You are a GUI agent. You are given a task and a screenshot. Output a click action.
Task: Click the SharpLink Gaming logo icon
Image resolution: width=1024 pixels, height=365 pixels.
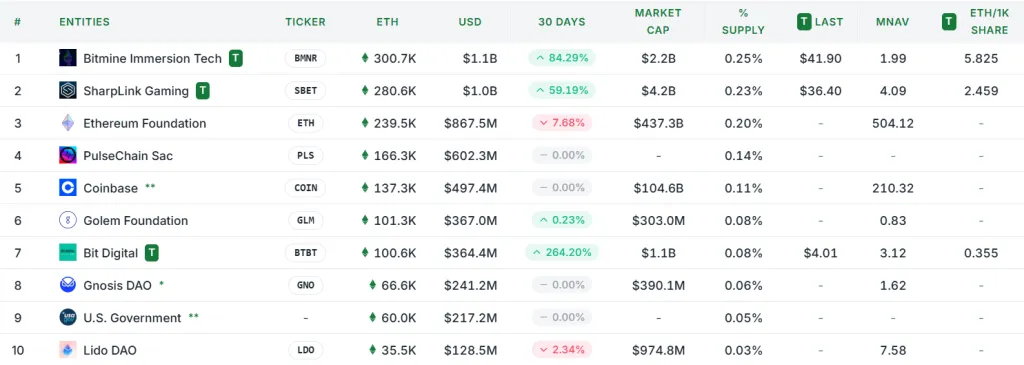[x=67, y=91]
